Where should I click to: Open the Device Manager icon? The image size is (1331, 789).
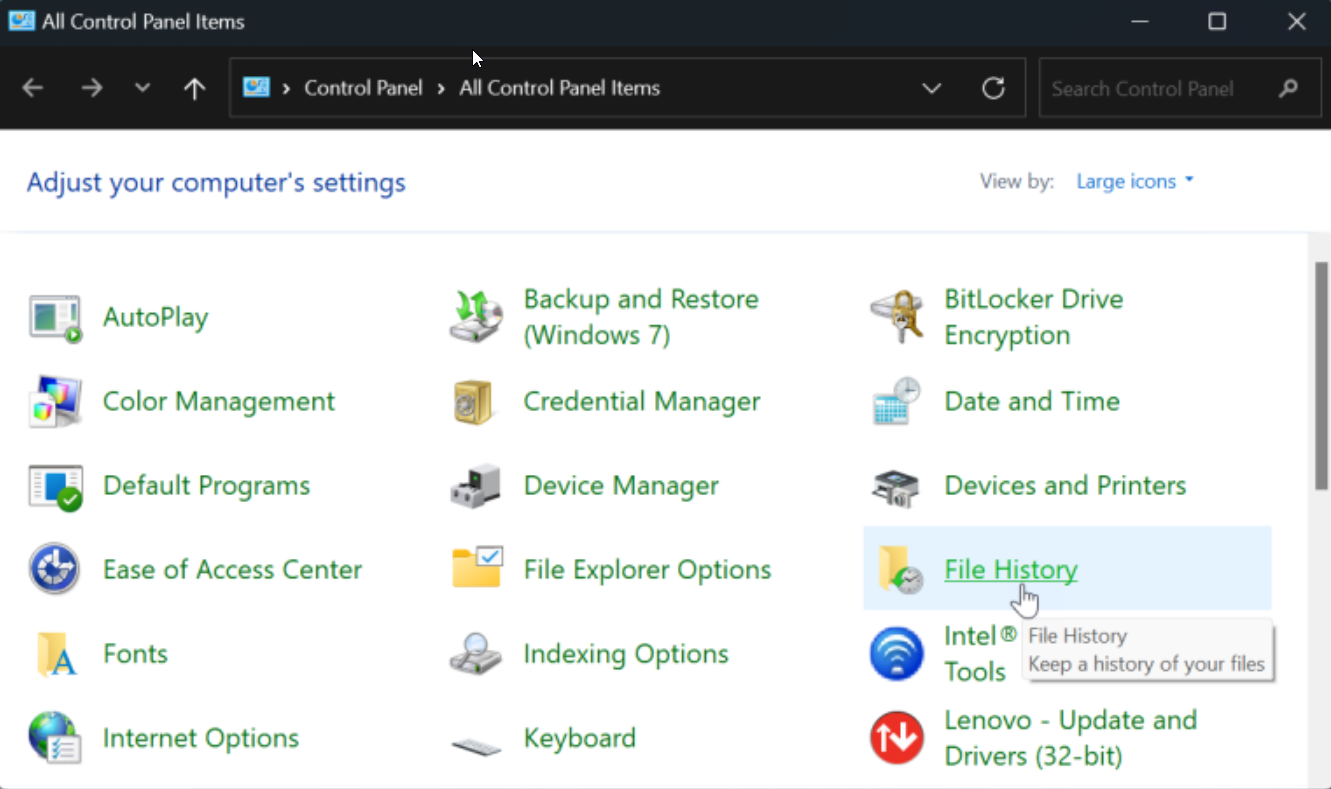click(x=620, y=485)
